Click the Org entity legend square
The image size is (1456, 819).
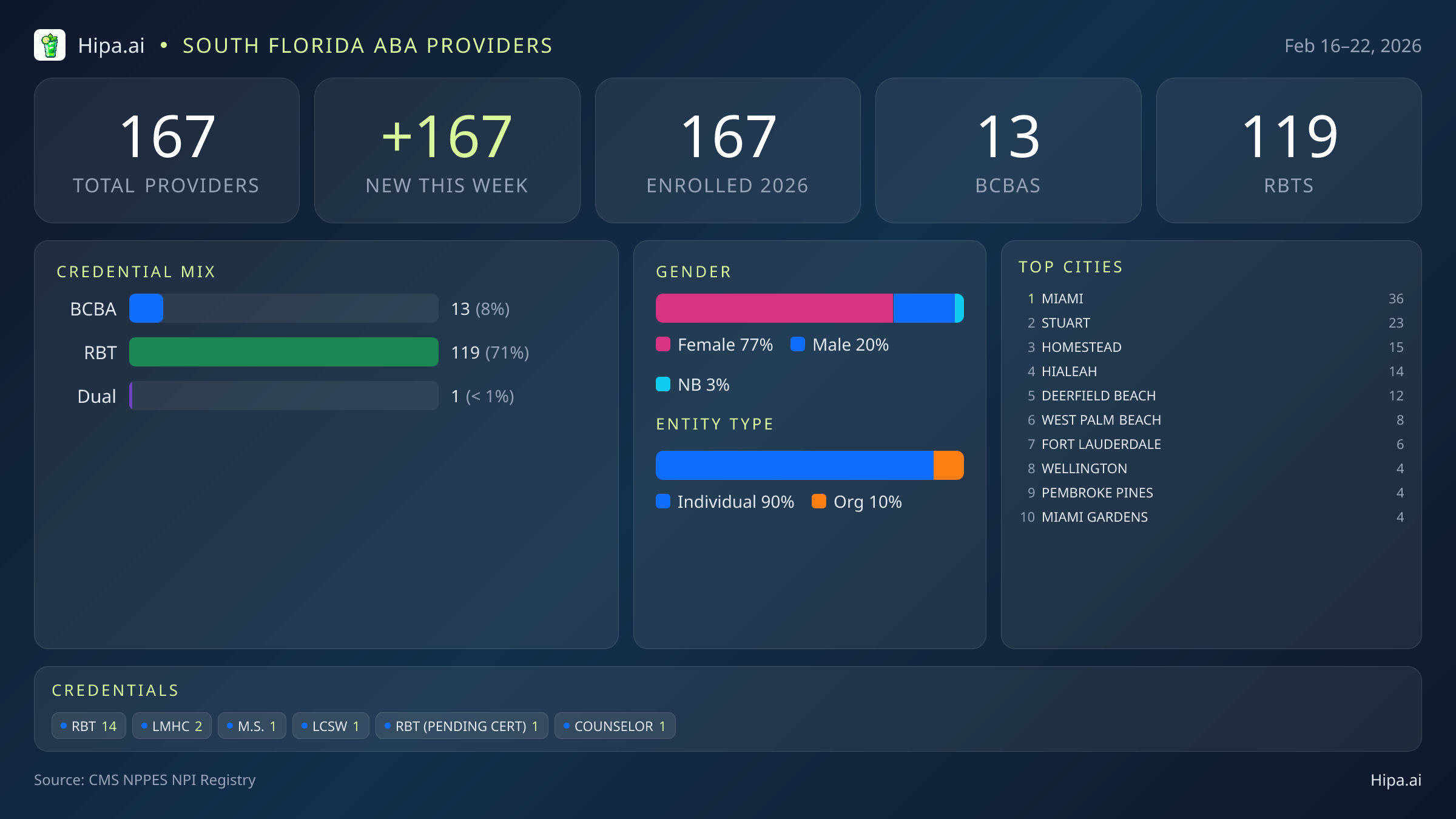click(819, 502)
